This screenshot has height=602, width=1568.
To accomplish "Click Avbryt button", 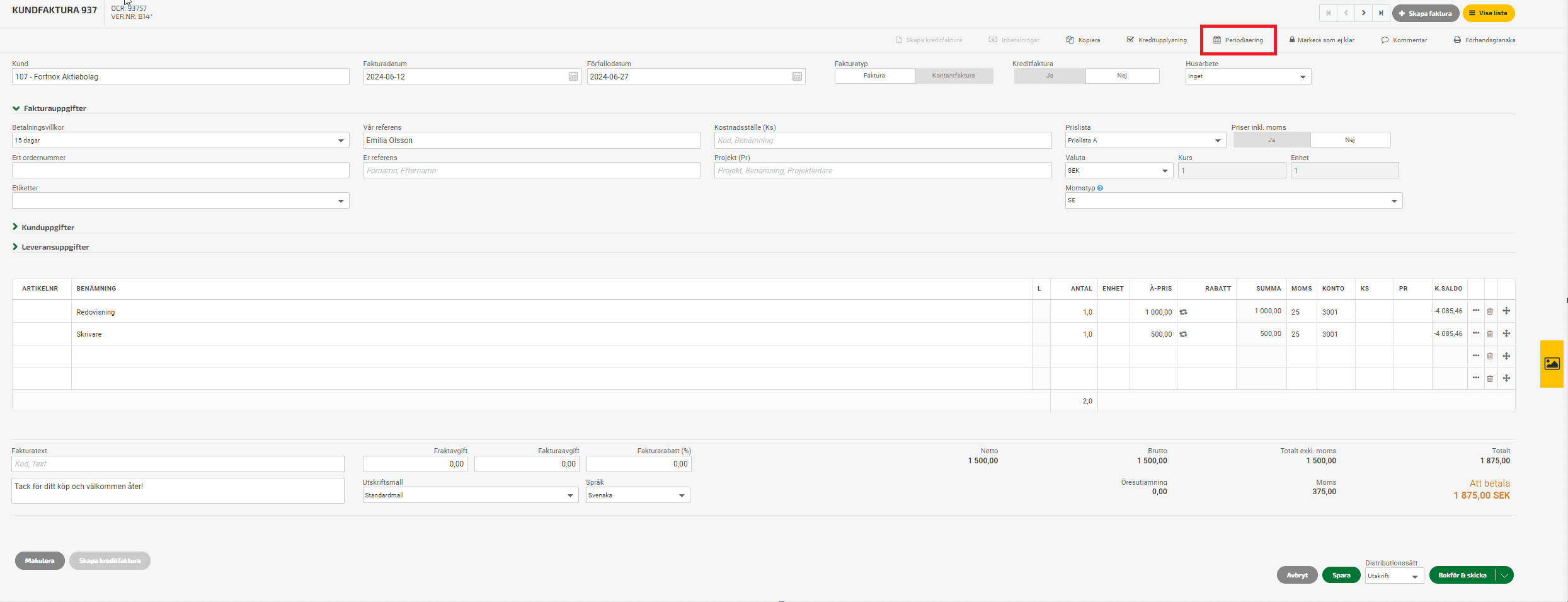I will coord(1297,575).
